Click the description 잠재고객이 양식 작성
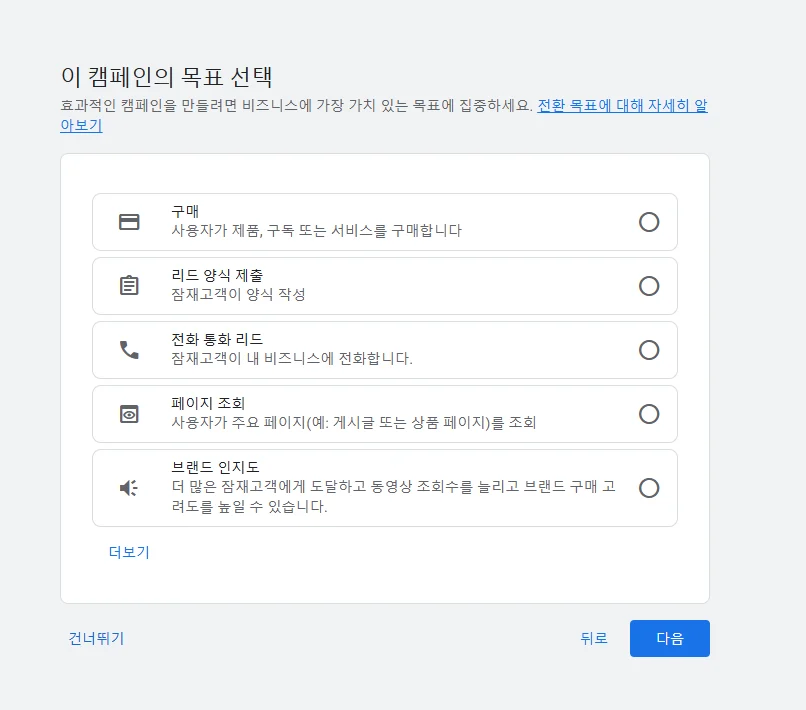 click(x=239, y=294)
